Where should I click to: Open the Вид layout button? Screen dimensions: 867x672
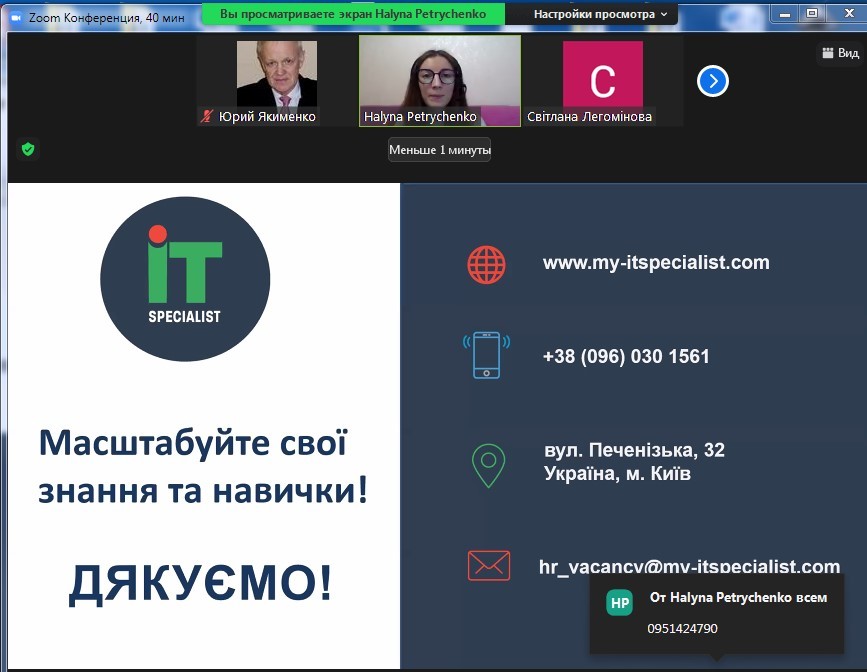(x=840, y=53)
